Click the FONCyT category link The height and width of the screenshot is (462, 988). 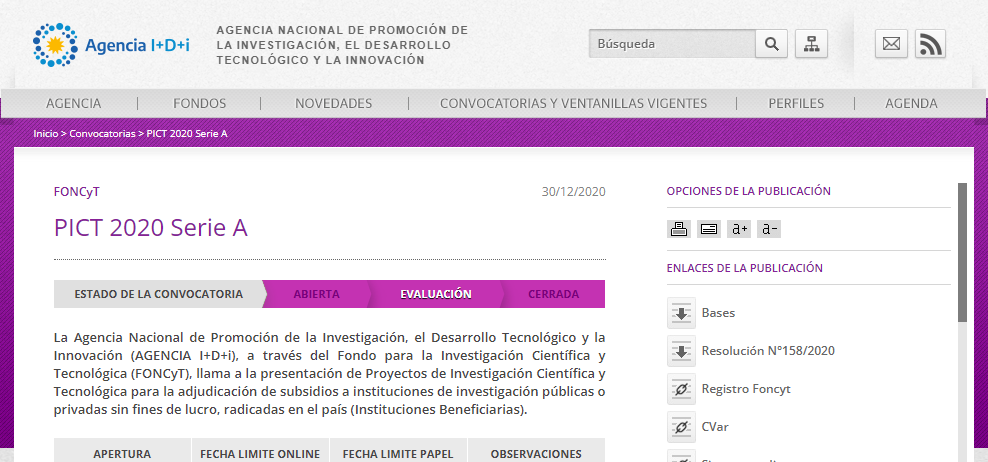click(77, 192)
